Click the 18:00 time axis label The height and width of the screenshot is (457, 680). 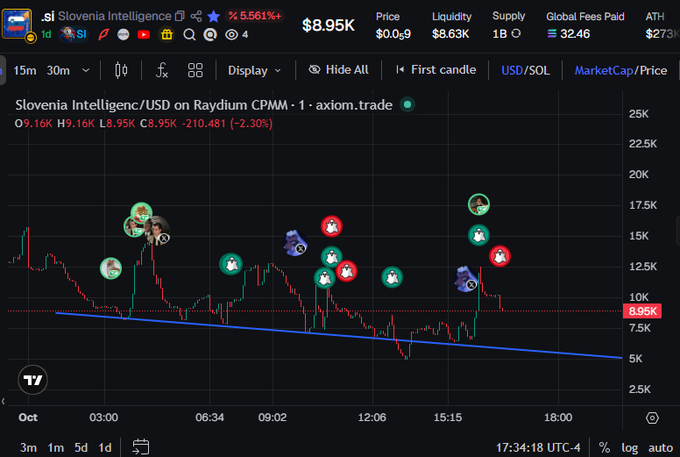[558, 418]
